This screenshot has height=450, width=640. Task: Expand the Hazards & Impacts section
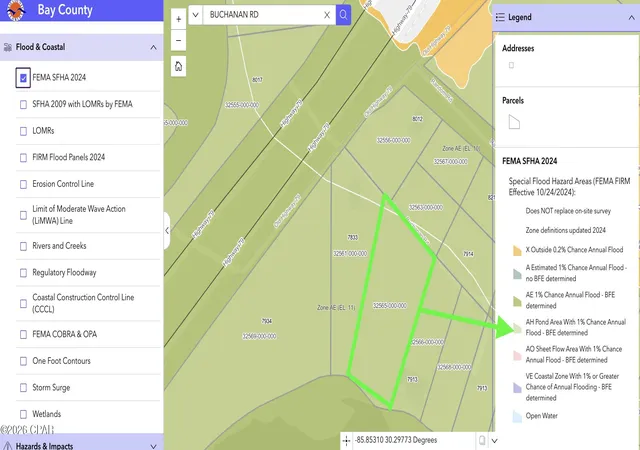[x=153, y=446]
